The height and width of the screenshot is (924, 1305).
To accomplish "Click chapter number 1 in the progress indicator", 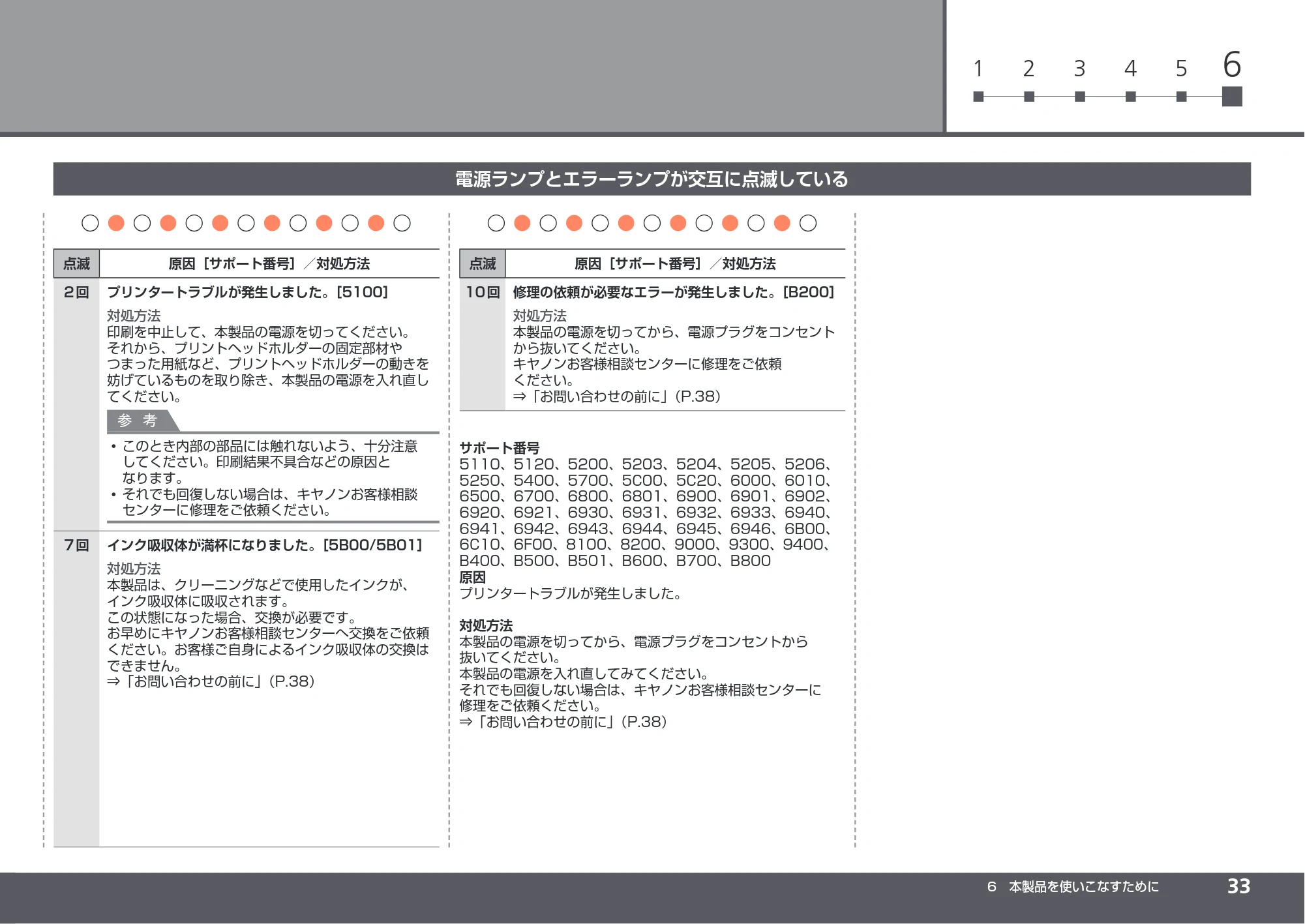I will (978, 68).
